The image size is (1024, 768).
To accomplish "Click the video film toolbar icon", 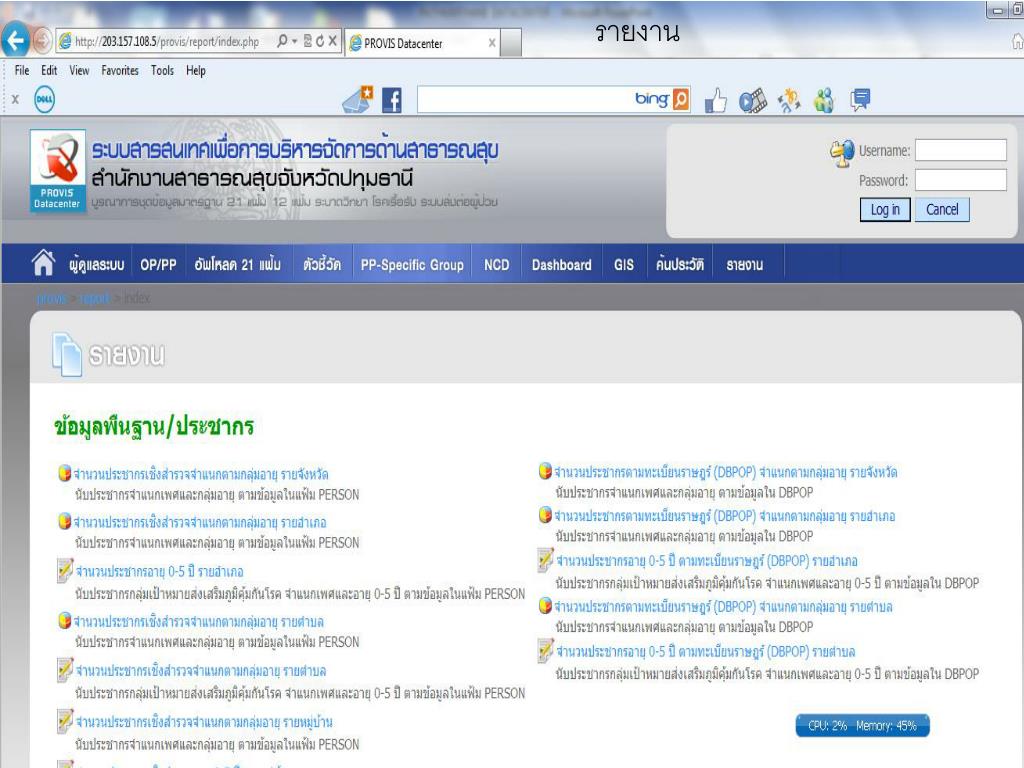I will pos(752,101).
